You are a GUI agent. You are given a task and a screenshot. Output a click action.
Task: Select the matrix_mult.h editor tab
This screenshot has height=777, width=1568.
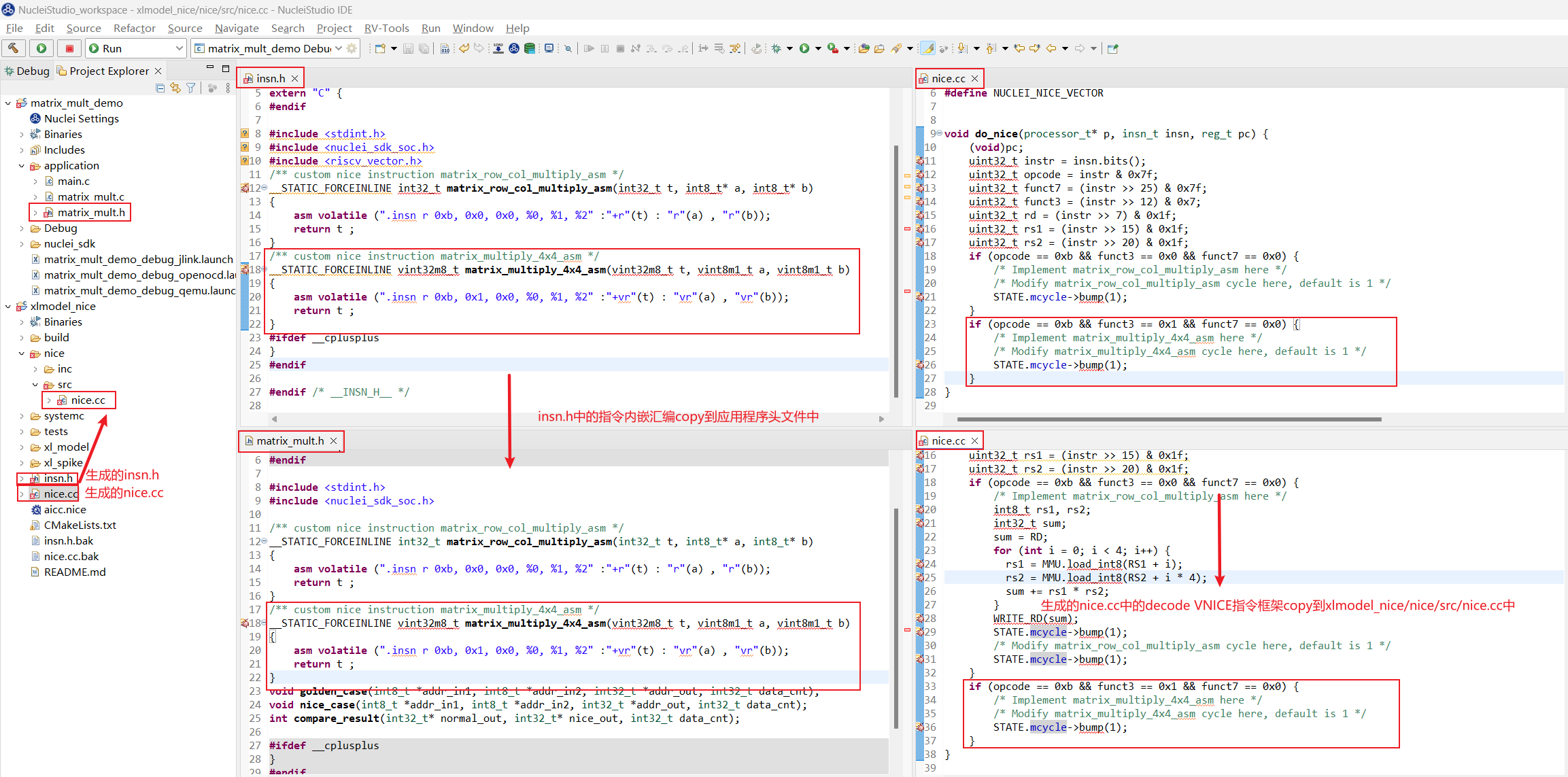(290, 441)
